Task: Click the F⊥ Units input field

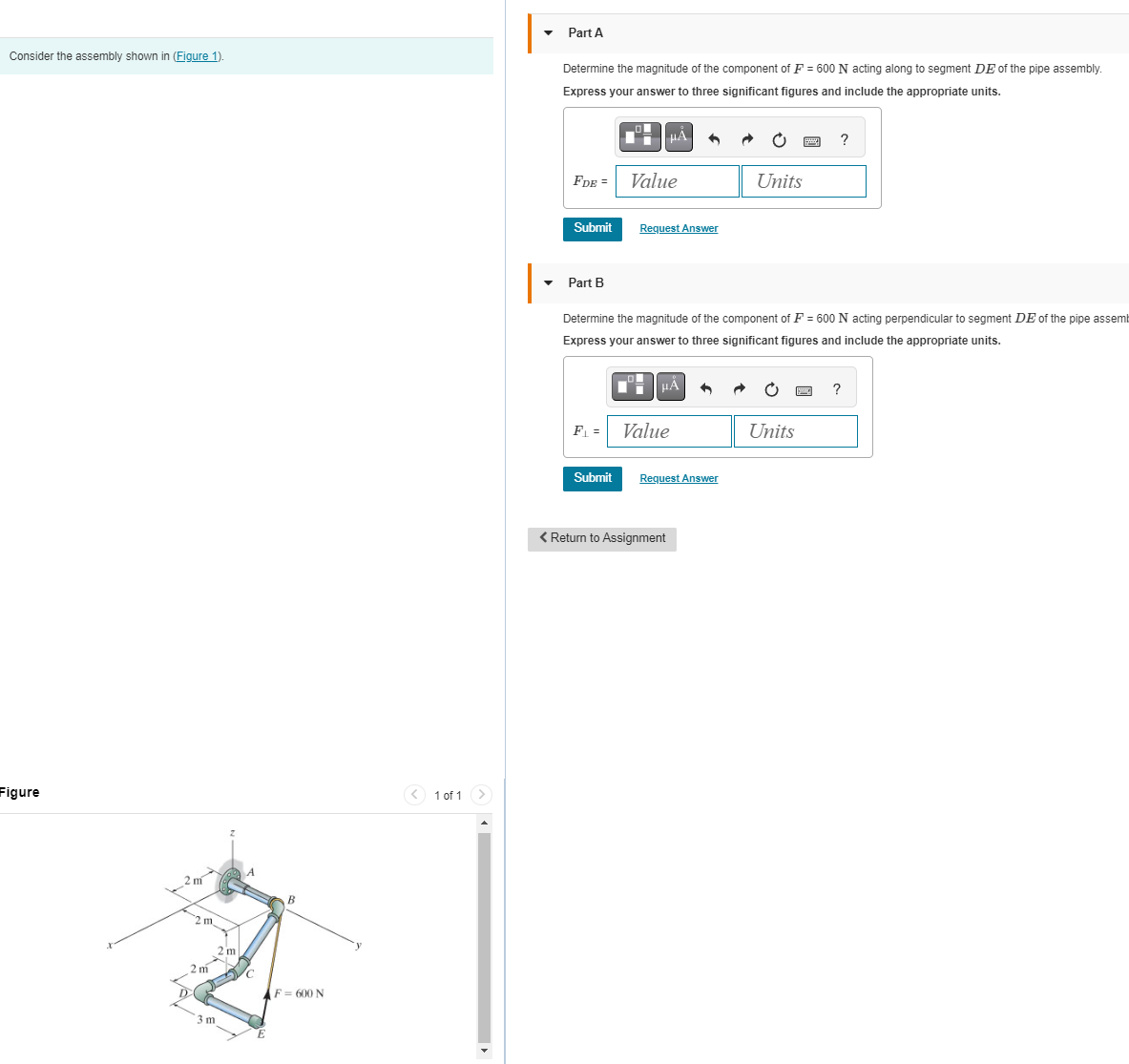Action: [x=796, y=431]
